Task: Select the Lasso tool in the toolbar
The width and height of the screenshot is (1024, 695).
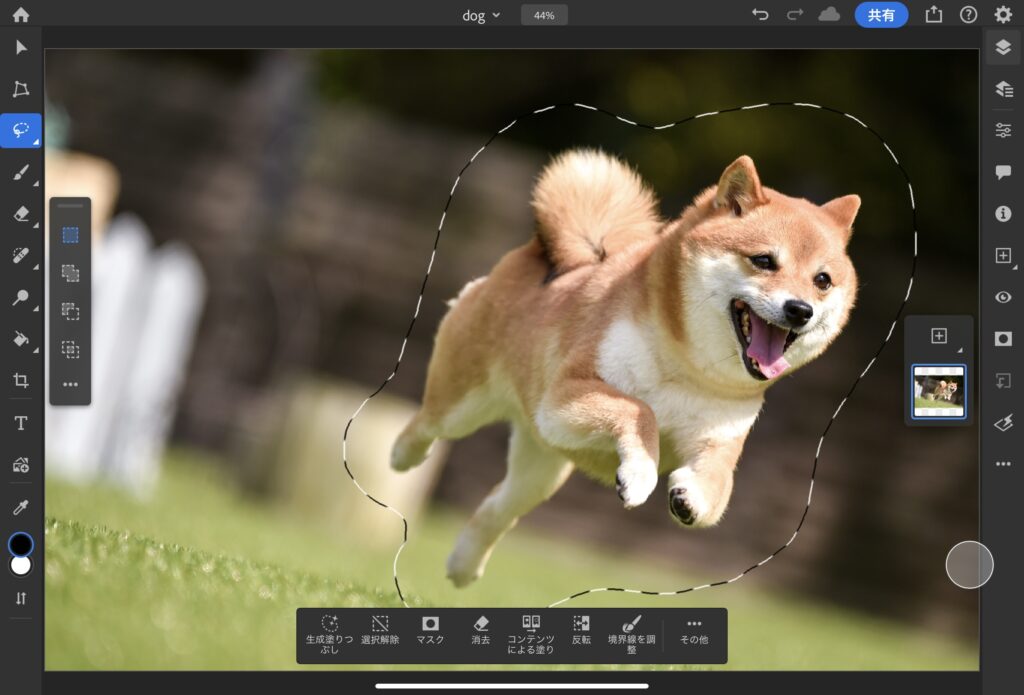Action: (x=20, y=131)
